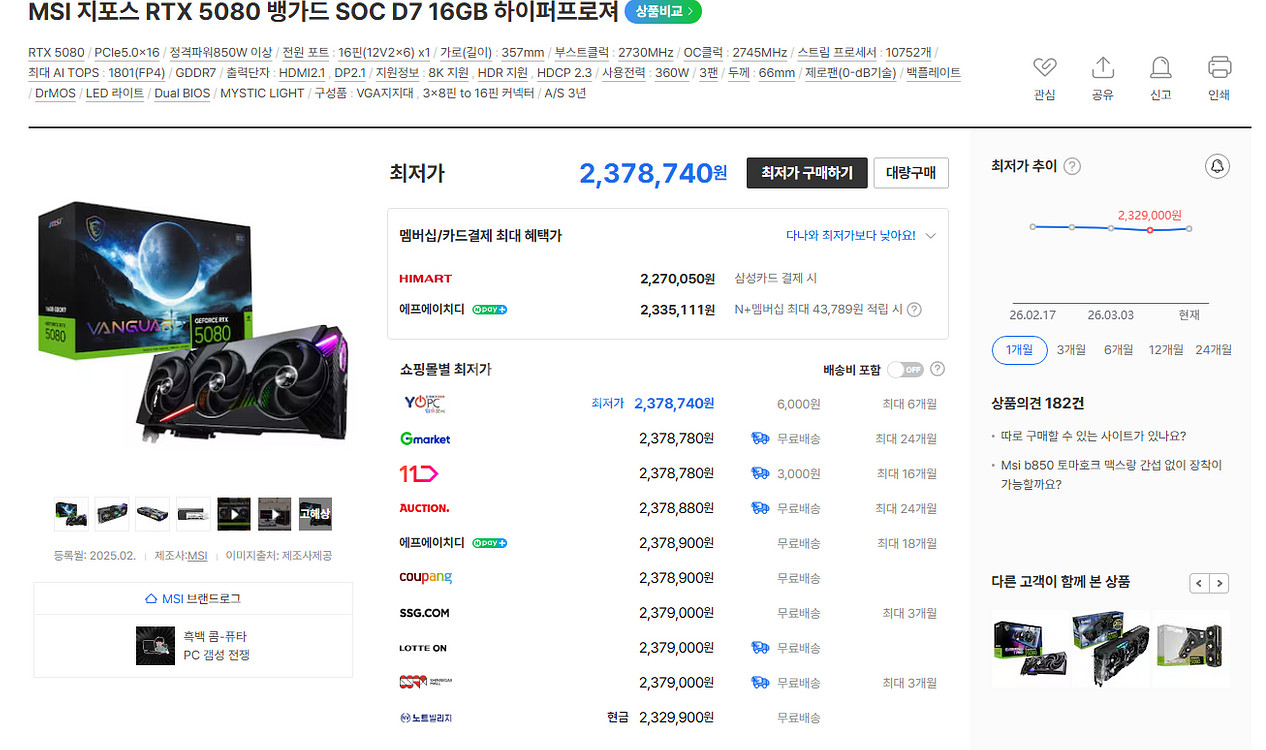
Task: Open the 최저가 추이 help question icon
Action: pyautogui.click(x=1072, y=166)
